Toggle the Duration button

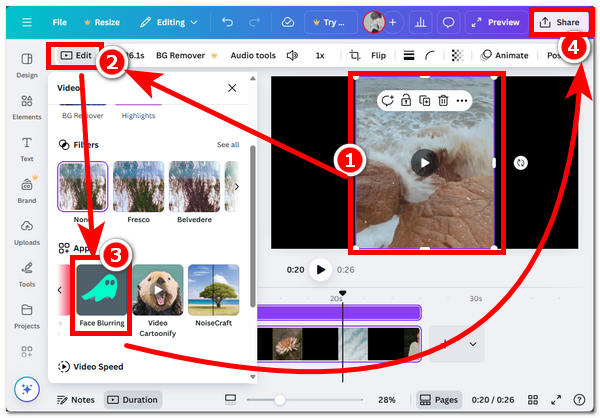(x=133, y=399)
